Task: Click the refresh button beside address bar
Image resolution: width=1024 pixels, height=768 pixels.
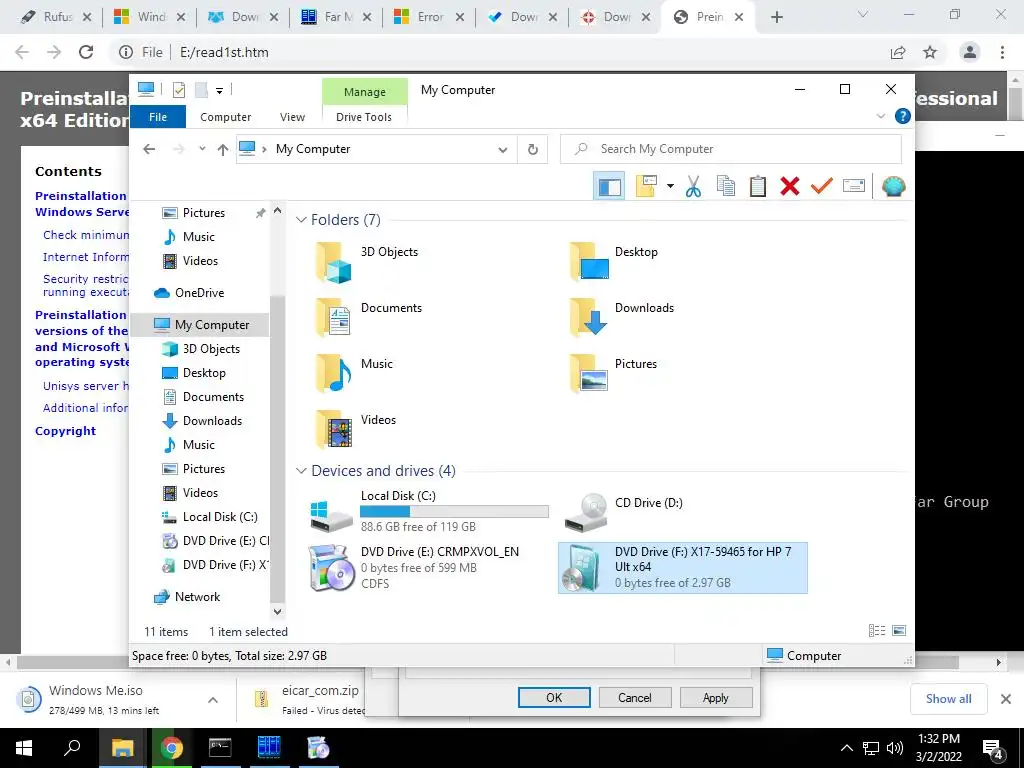Action: (533, 150)
